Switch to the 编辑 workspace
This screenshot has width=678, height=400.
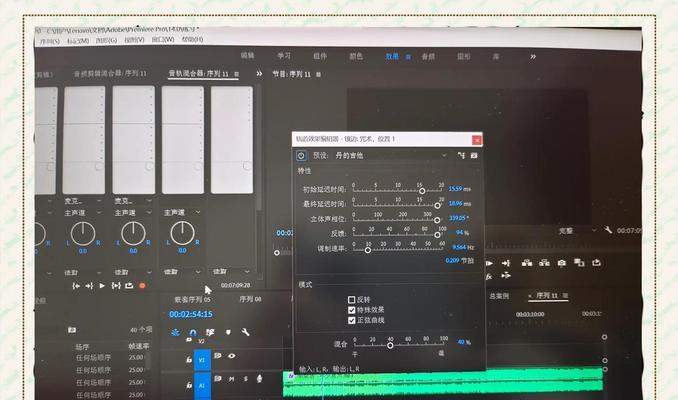(x=247, y=55)
